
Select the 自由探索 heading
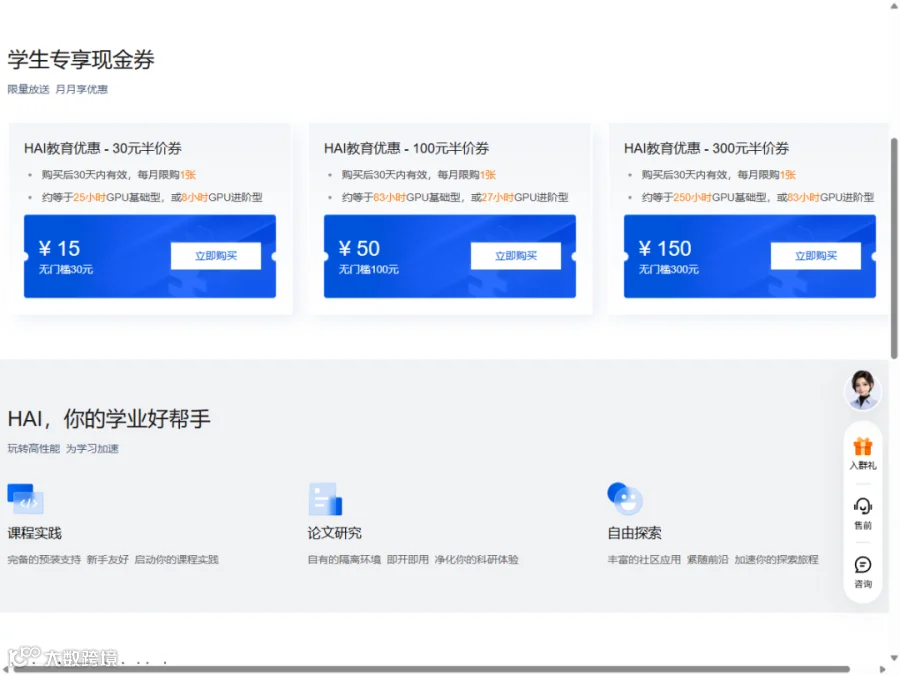[x=634, y=533]
